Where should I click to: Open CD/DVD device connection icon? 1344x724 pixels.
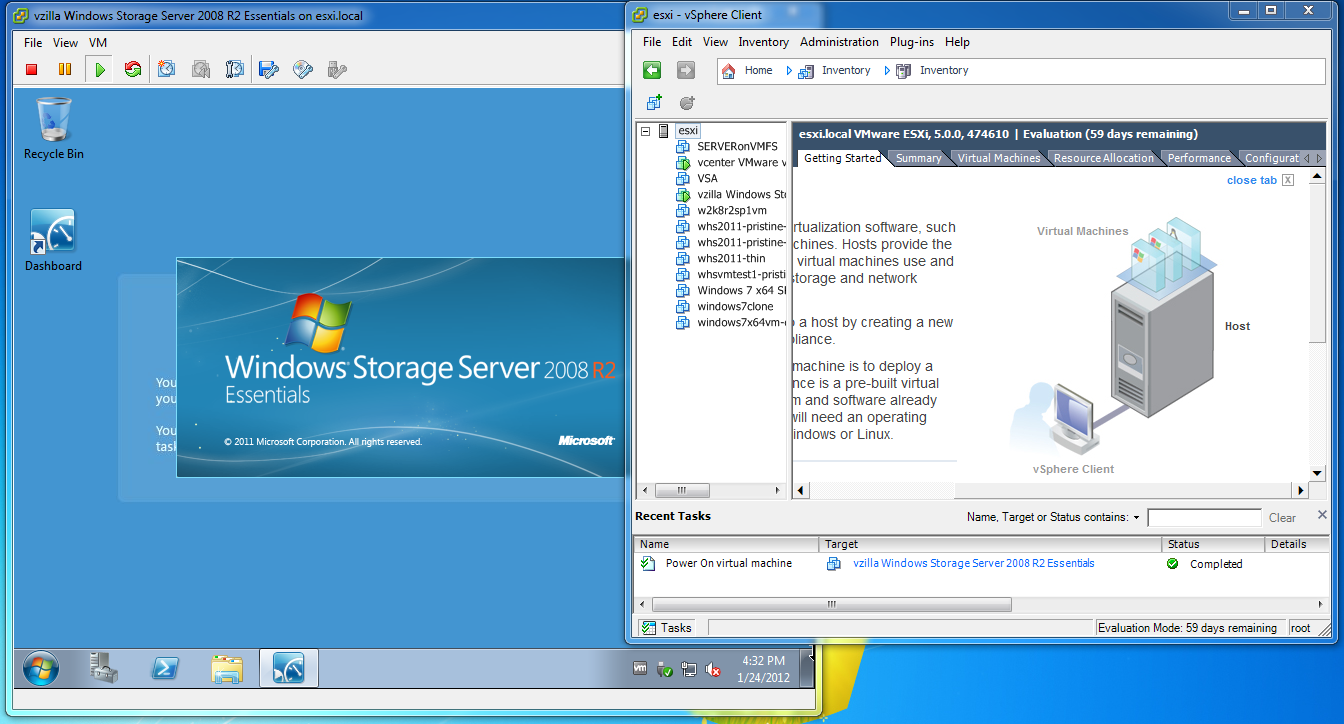(x=303, y=69)
